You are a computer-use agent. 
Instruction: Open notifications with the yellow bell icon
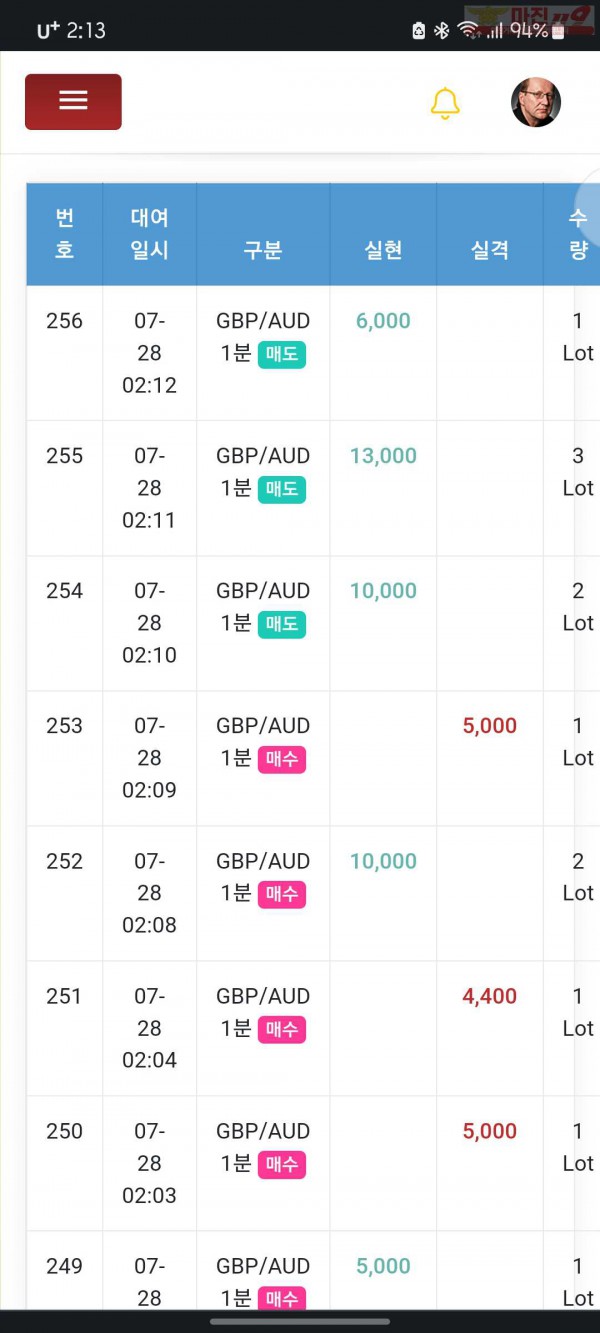pyautogui.click(x=445, y=103)
